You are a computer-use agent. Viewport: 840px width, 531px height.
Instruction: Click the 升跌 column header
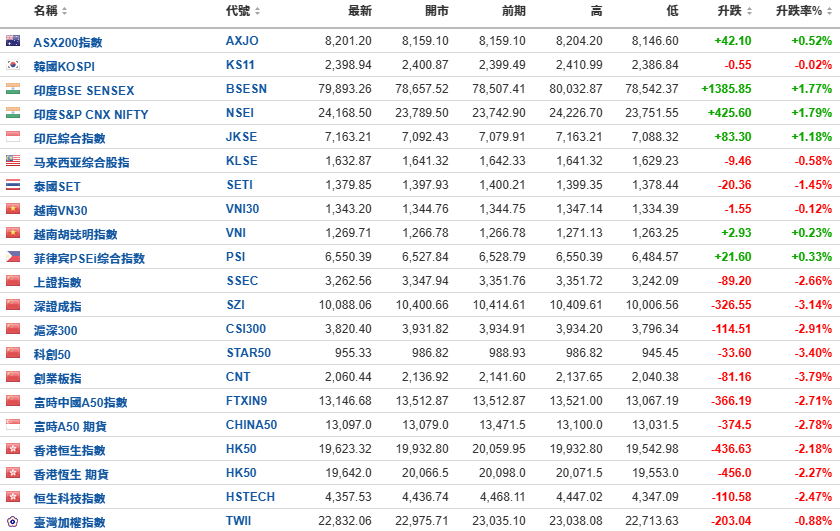coord(730,11)
